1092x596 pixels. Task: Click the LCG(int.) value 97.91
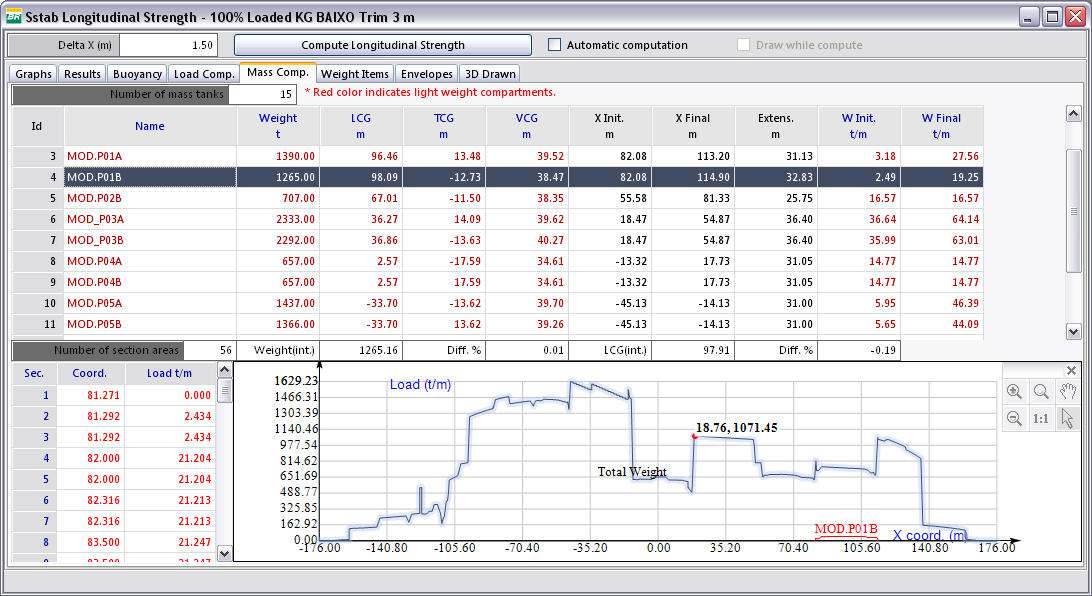(692, 350)
